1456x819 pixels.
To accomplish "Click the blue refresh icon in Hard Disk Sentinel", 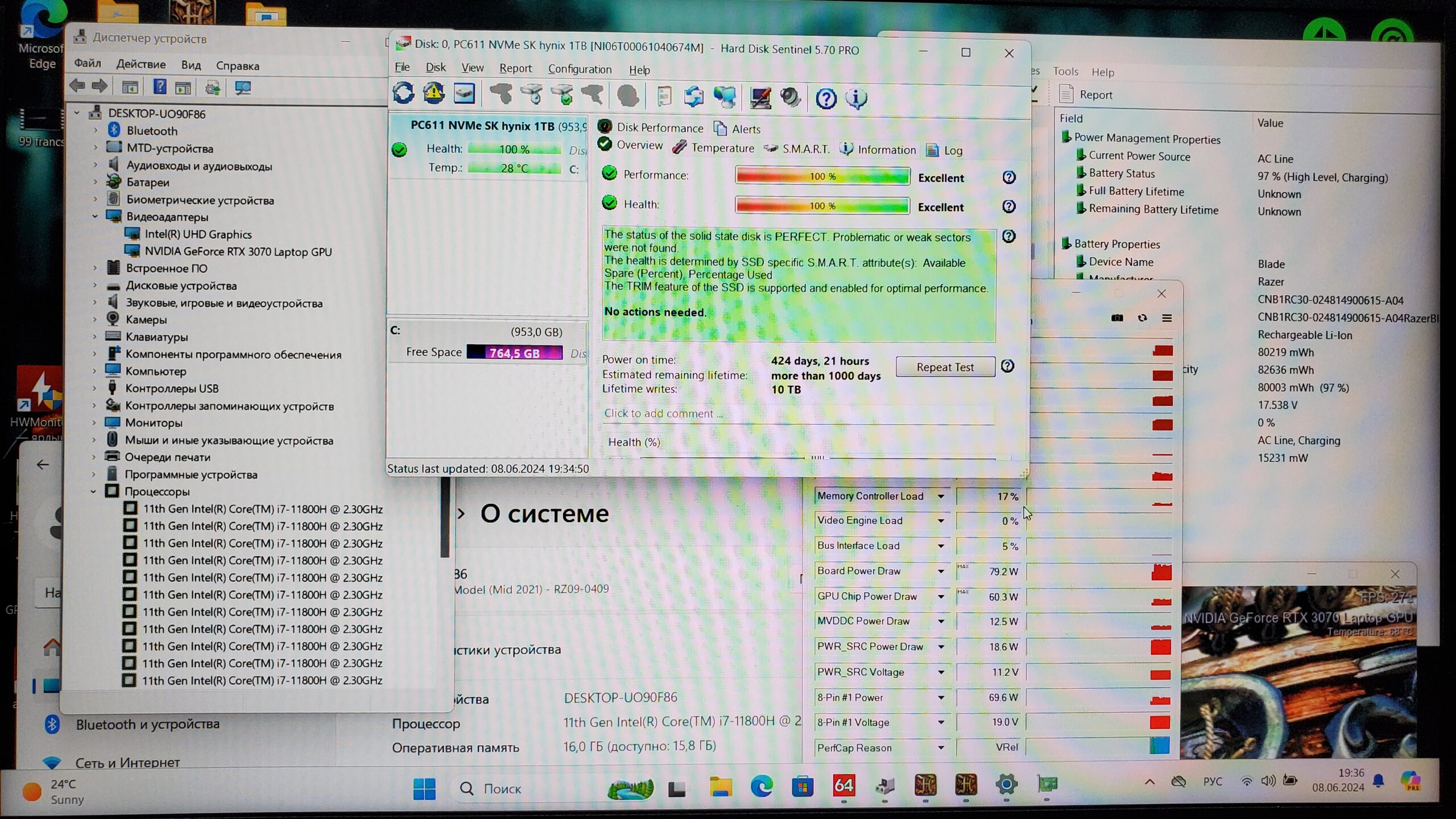I will tap(403, 93).
